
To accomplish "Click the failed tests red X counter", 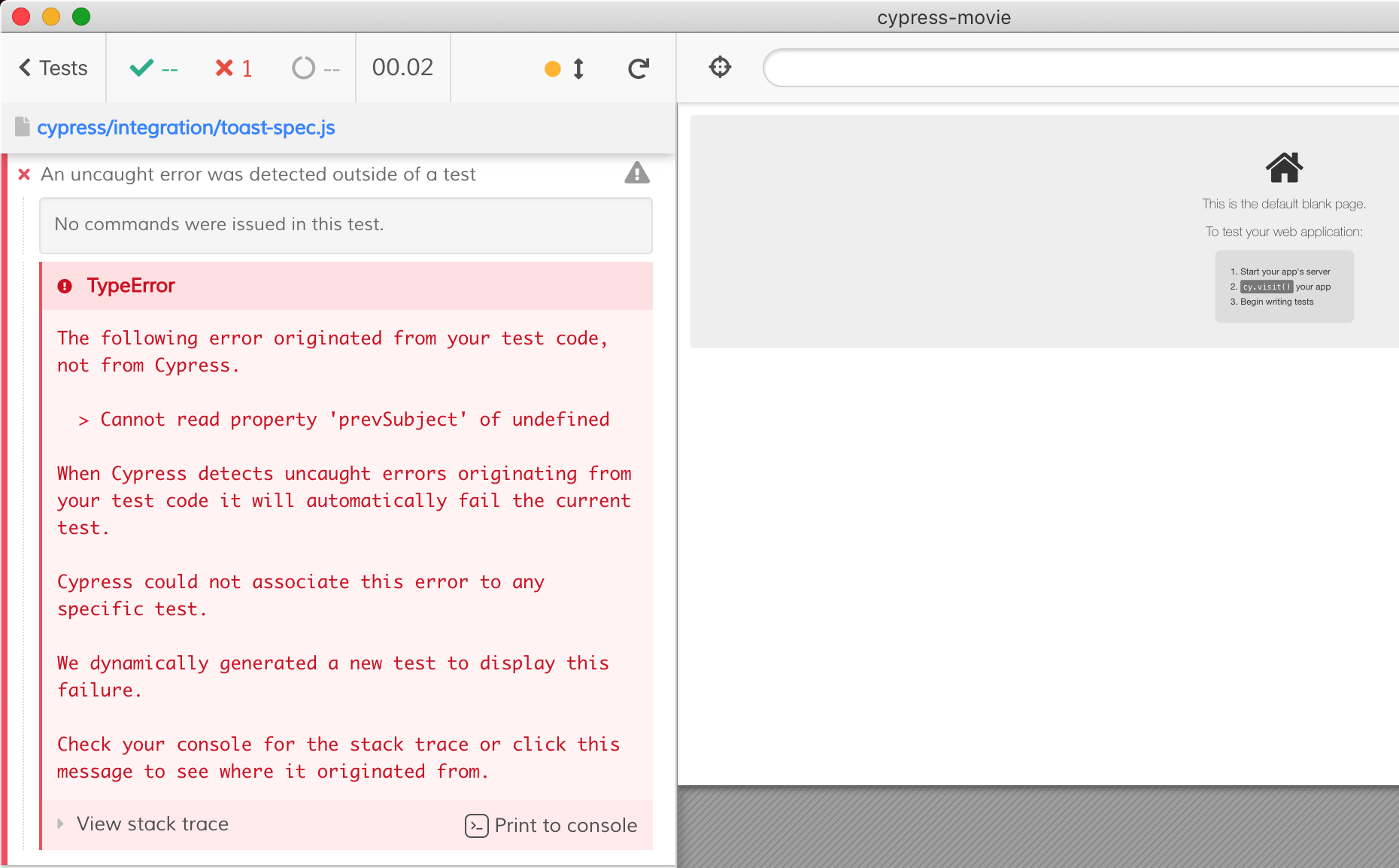I will [x=234, y=68].
